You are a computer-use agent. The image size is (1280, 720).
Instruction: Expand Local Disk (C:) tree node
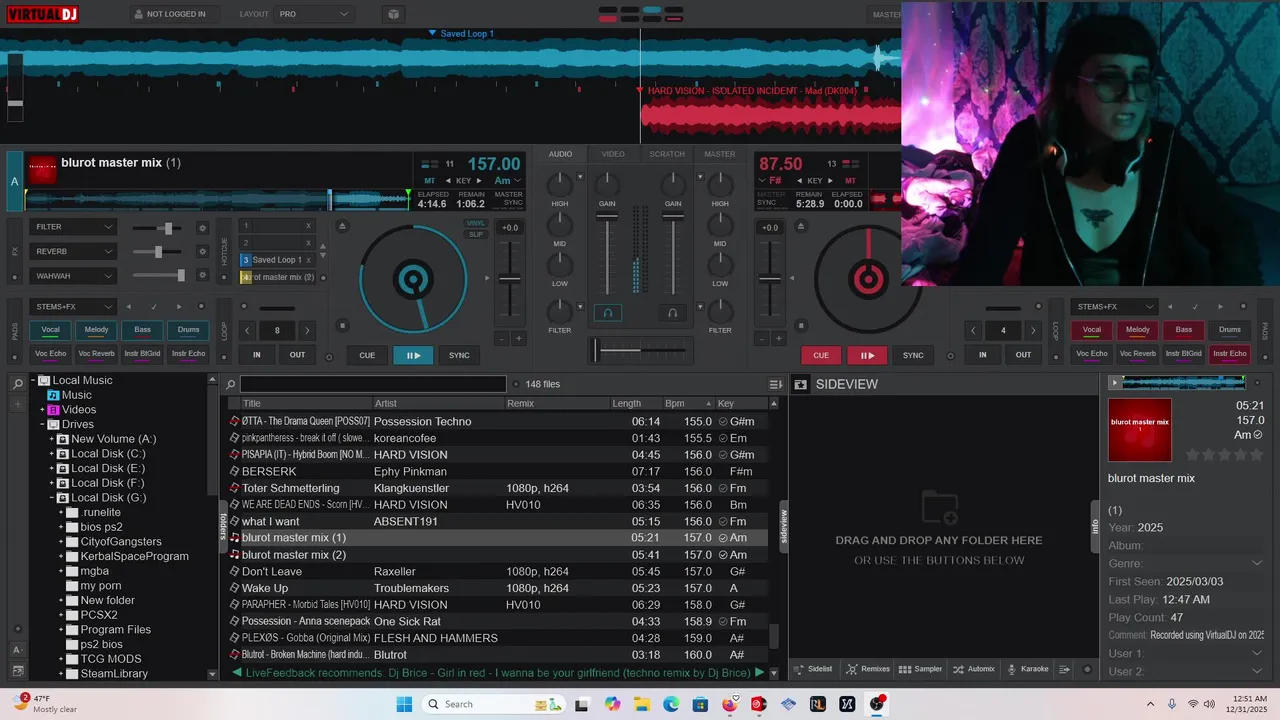[x=51, y=454]
